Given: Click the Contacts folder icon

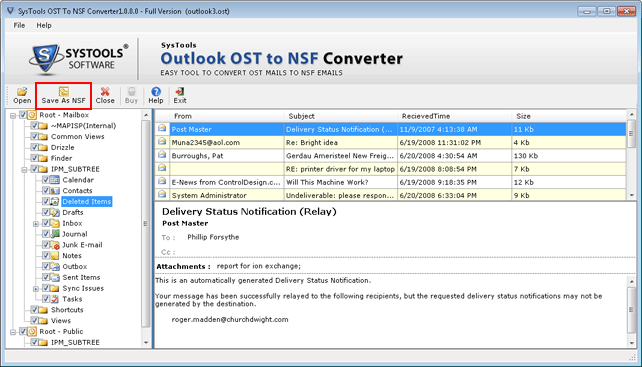Looking at the screenshot, I should click(55, 190).
